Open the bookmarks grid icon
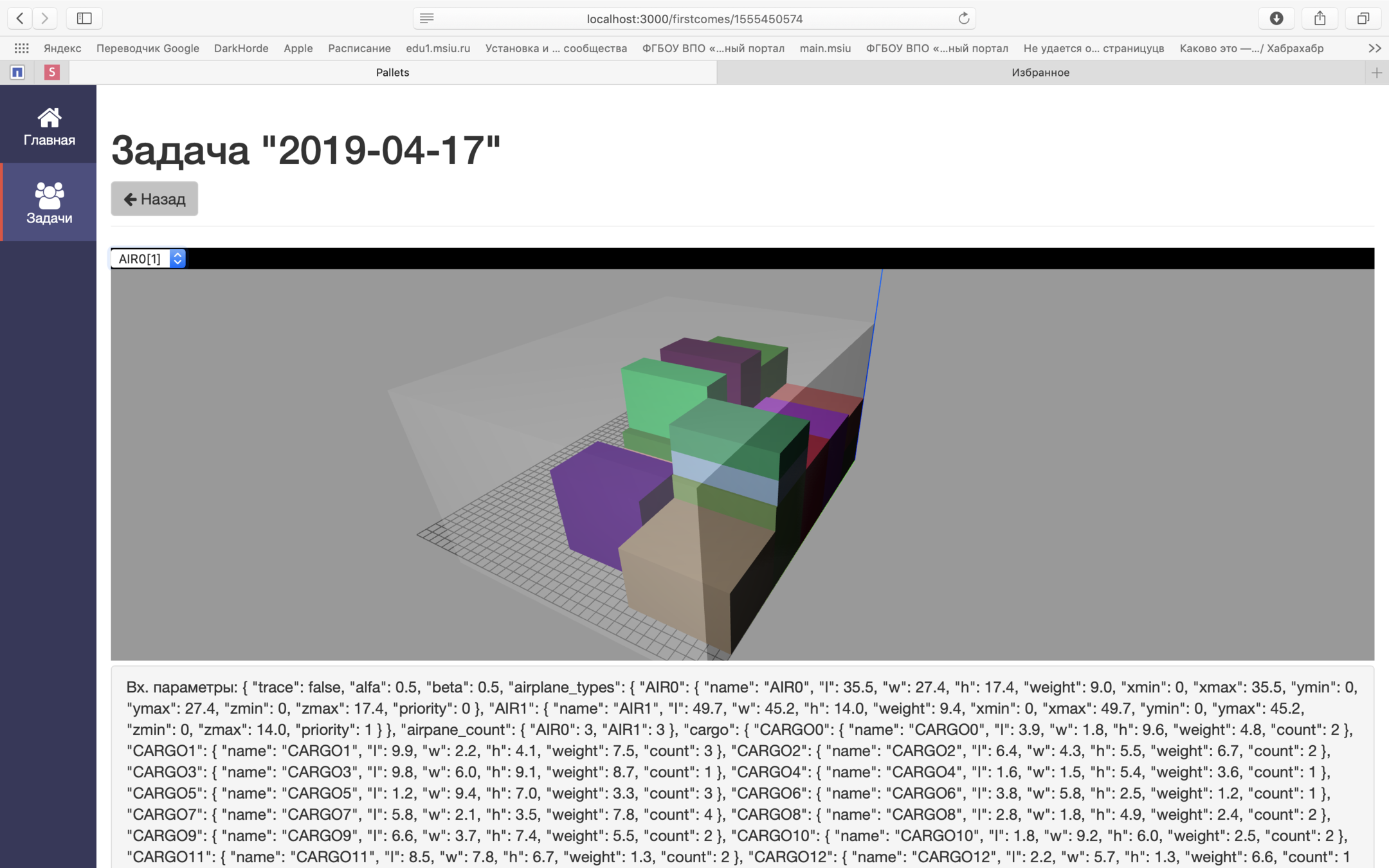 point(21,48)
